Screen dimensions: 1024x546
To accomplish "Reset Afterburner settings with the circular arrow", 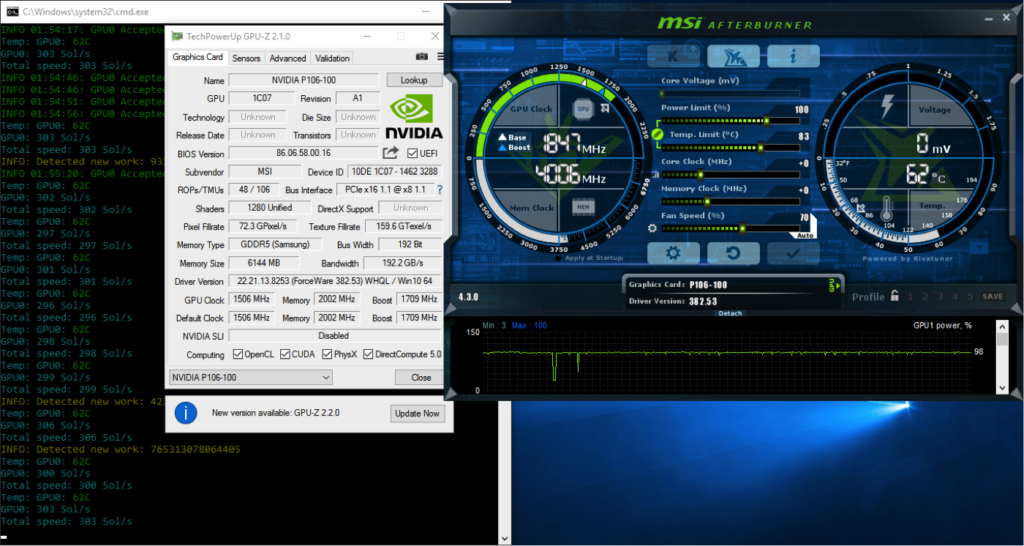I will point(733,253).
